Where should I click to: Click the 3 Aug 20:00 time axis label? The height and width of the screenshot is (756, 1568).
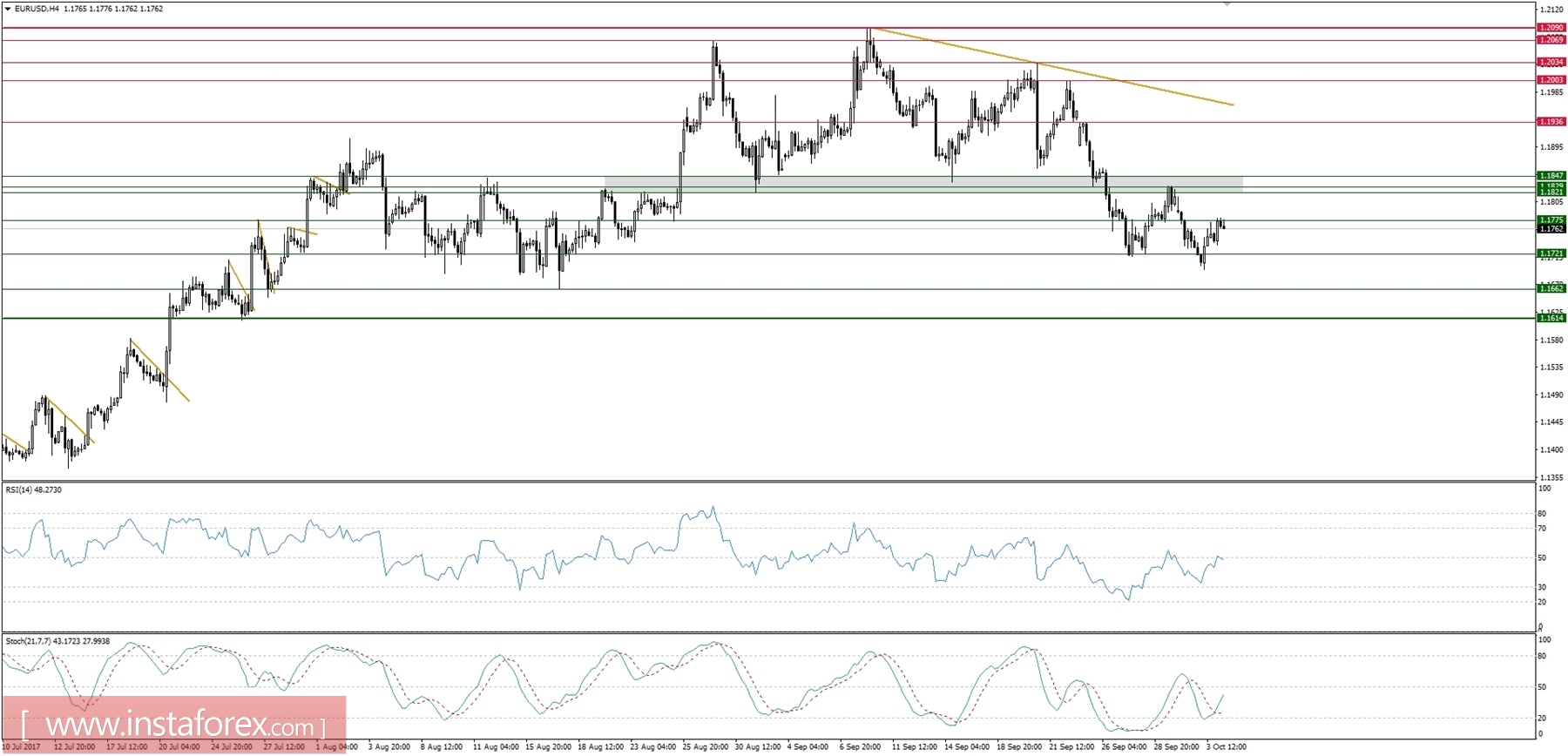coord(389,747)
